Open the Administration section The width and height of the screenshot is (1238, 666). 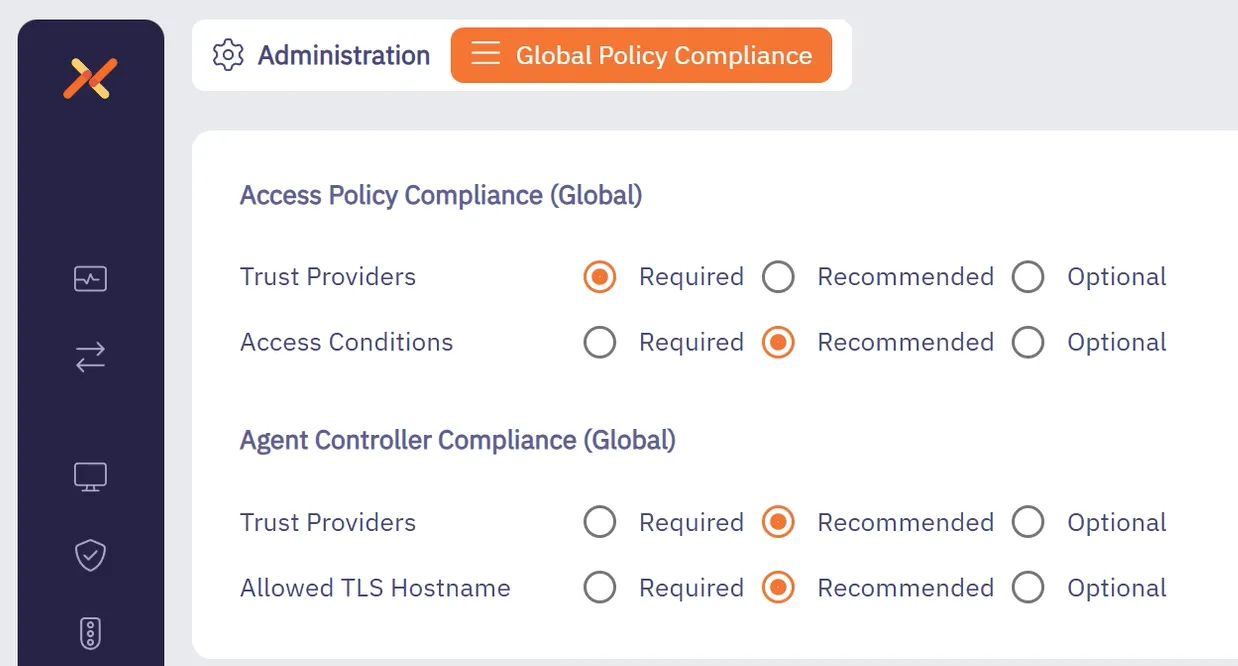(343, 55)
